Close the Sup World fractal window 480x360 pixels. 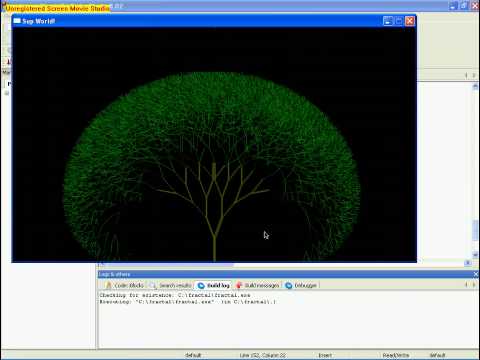(410, 21)
